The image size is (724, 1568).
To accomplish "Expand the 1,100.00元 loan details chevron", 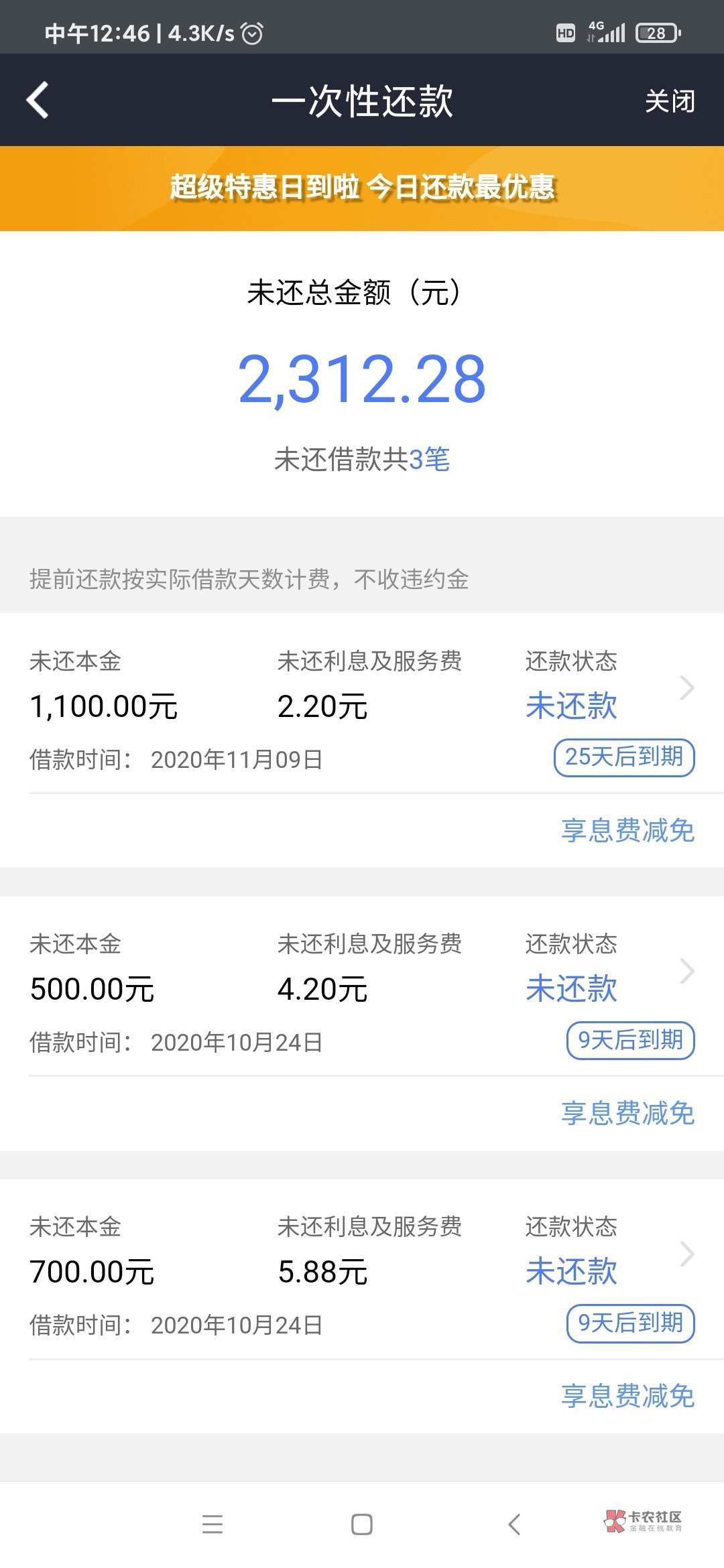I will (686, 688).
